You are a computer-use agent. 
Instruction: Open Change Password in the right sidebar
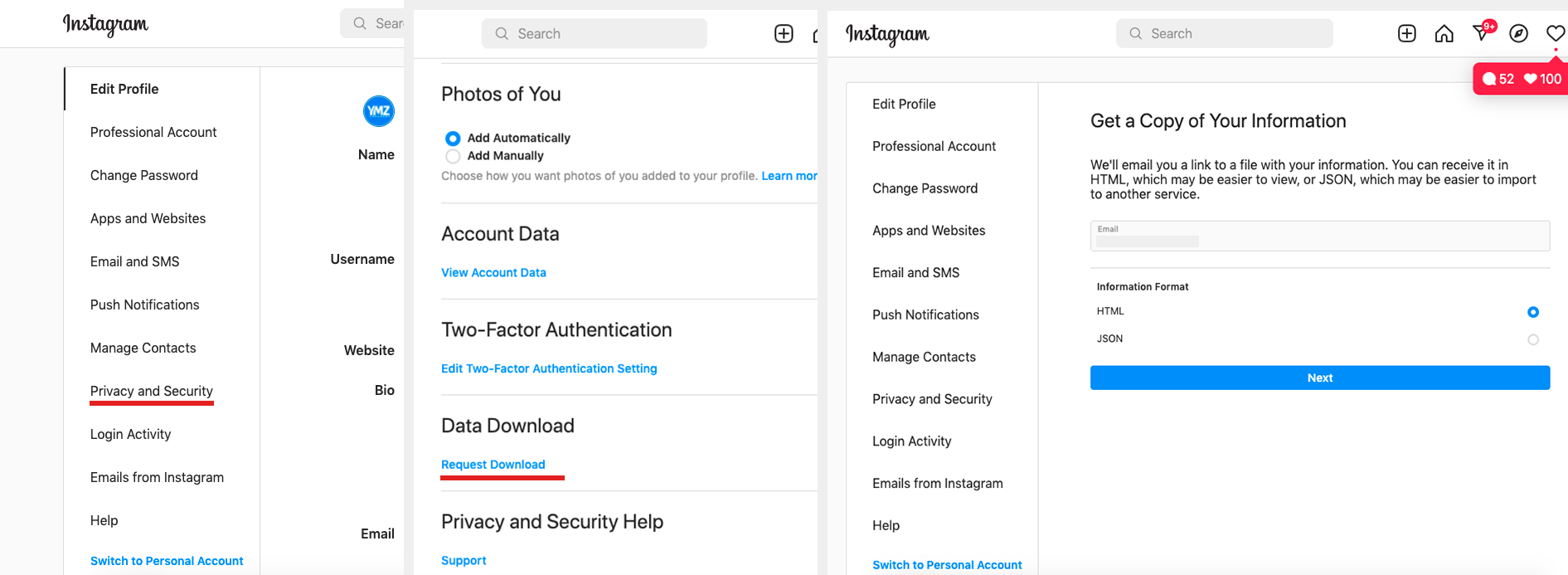tap(925, 188)
